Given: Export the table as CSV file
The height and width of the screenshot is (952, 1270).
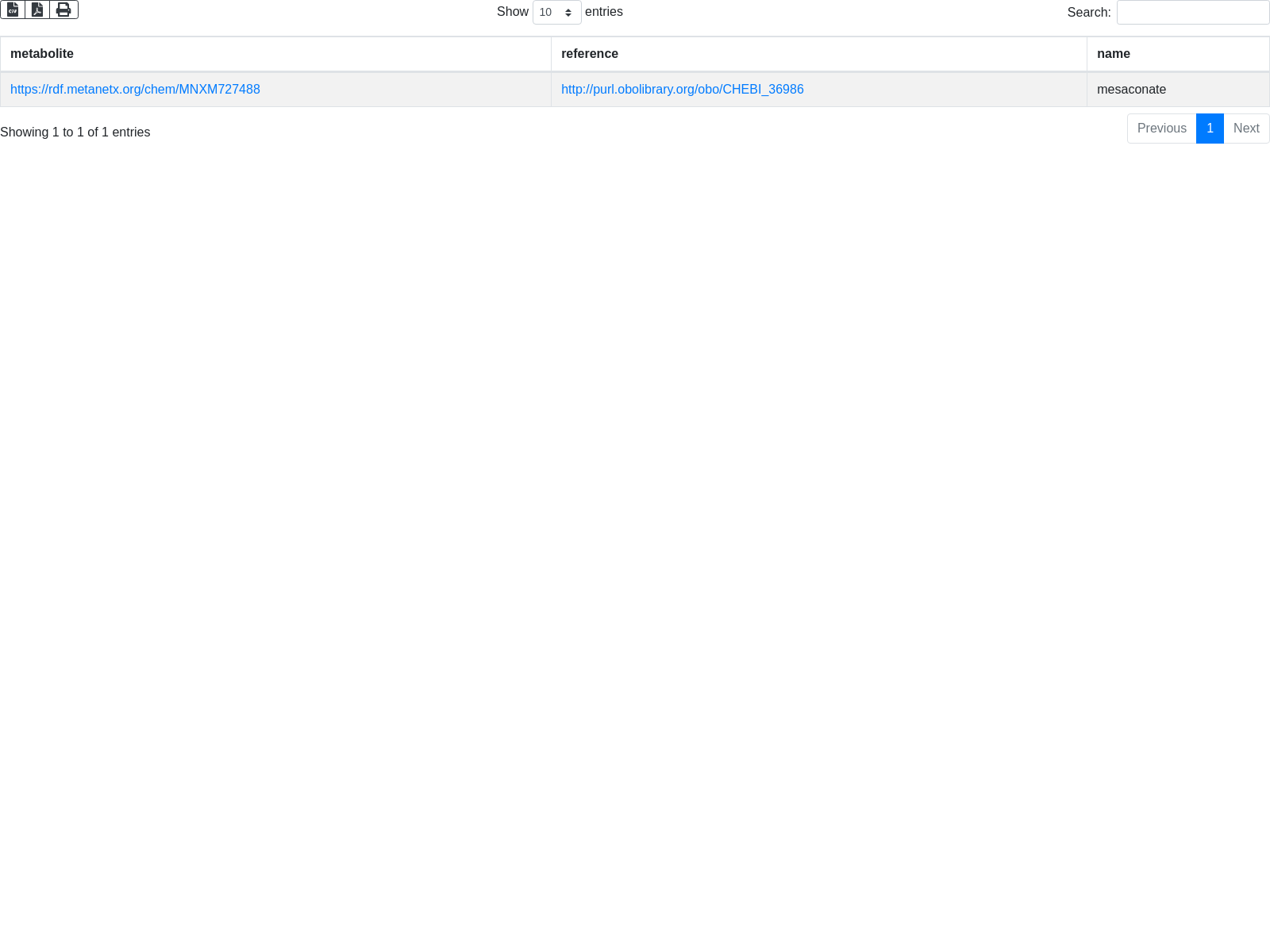Looking at the screenshot, I should tap(13, 10).
